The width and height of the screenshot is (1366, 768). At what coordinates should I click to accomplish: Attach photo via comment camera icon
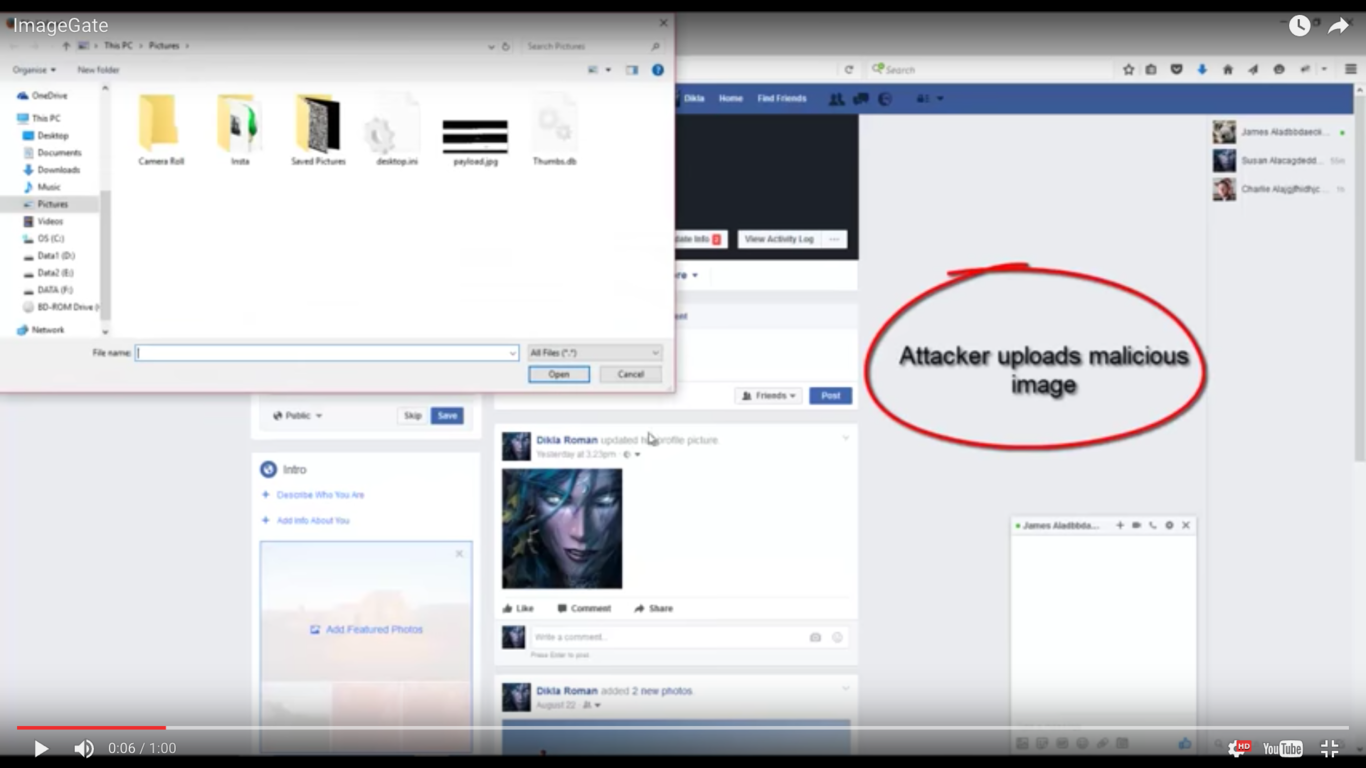815,637
